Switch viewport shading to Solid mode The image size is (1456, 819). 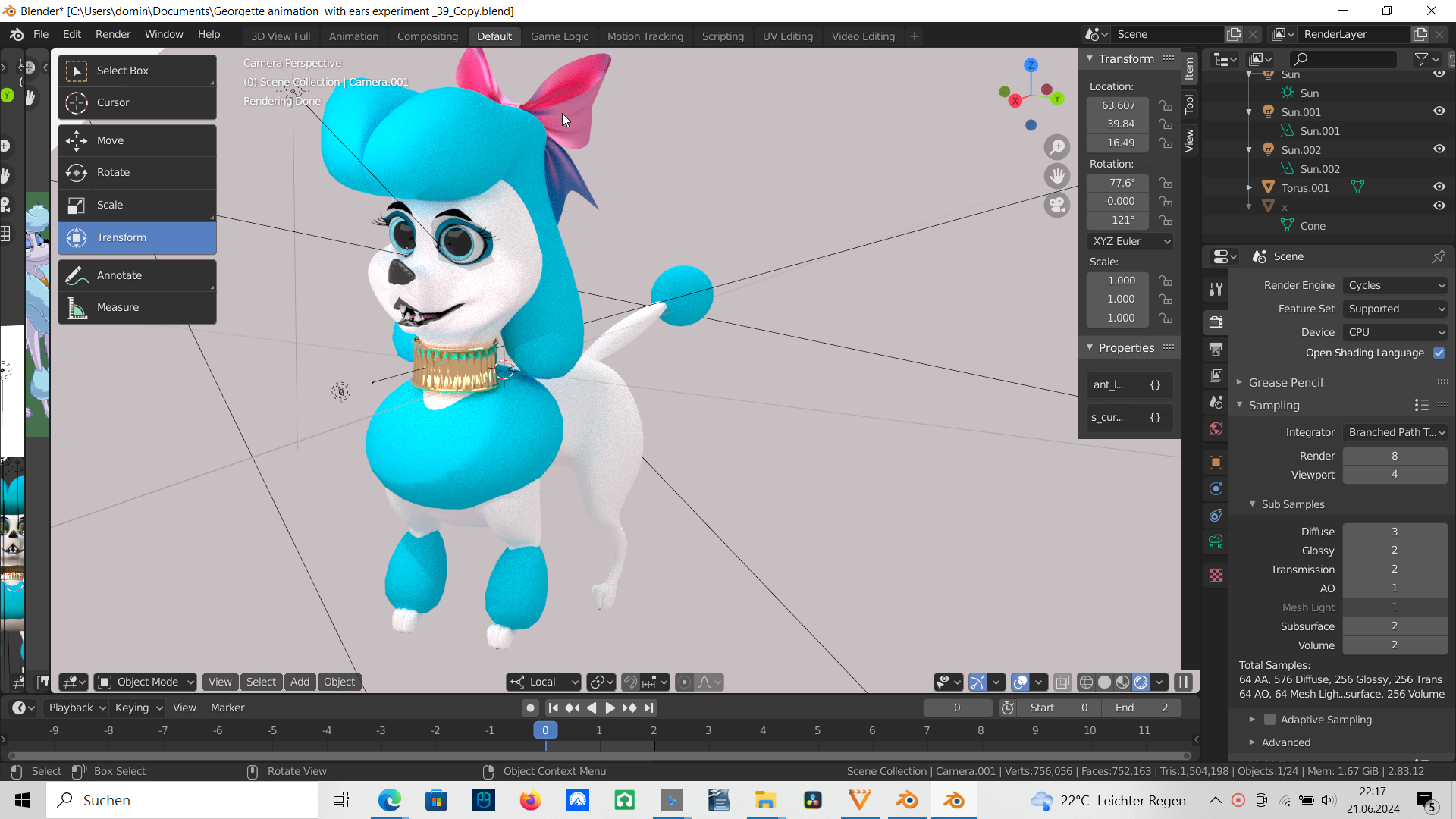[1103, 682]
